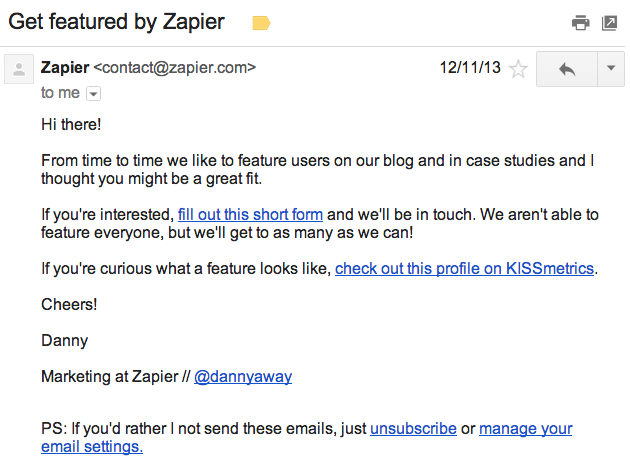Click the "Marketing at Zapier" signature text

click(106, 377)
